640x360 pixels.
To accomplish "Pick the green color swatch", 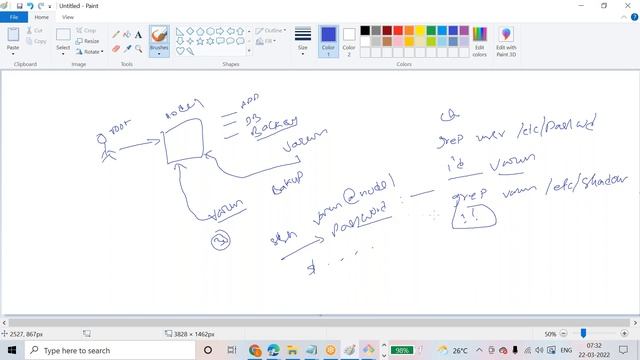I will (431, 31).
